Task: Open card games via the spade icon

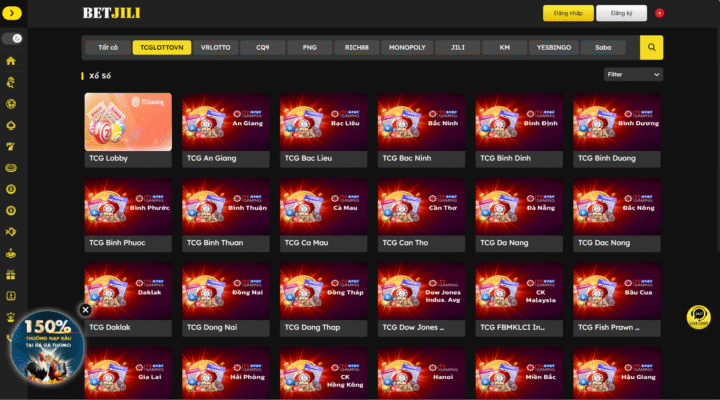Action: coord(11,125)
